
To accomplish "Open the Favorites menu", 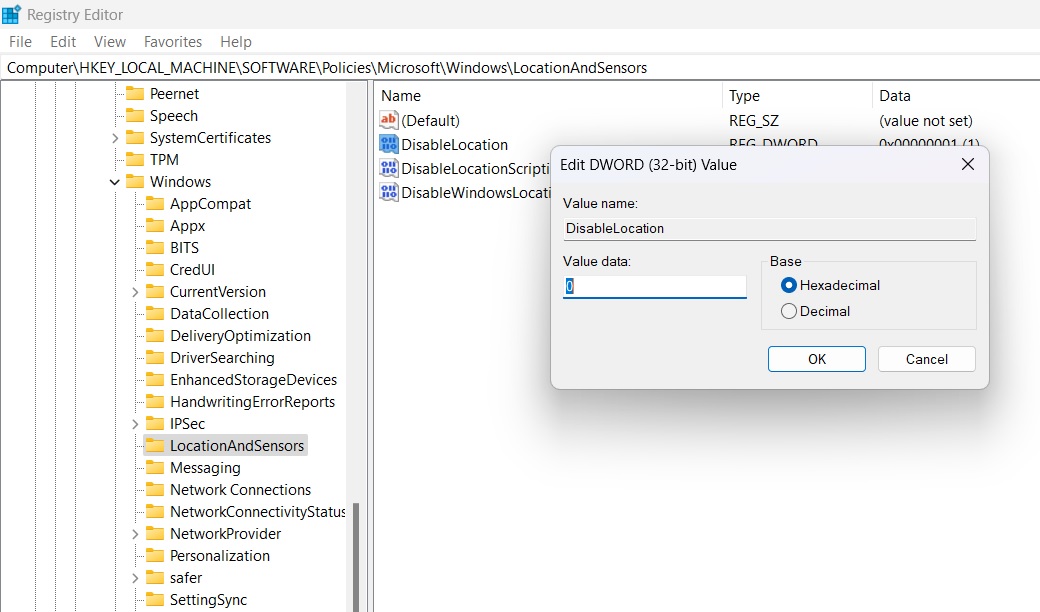I will tap(172, 42).
